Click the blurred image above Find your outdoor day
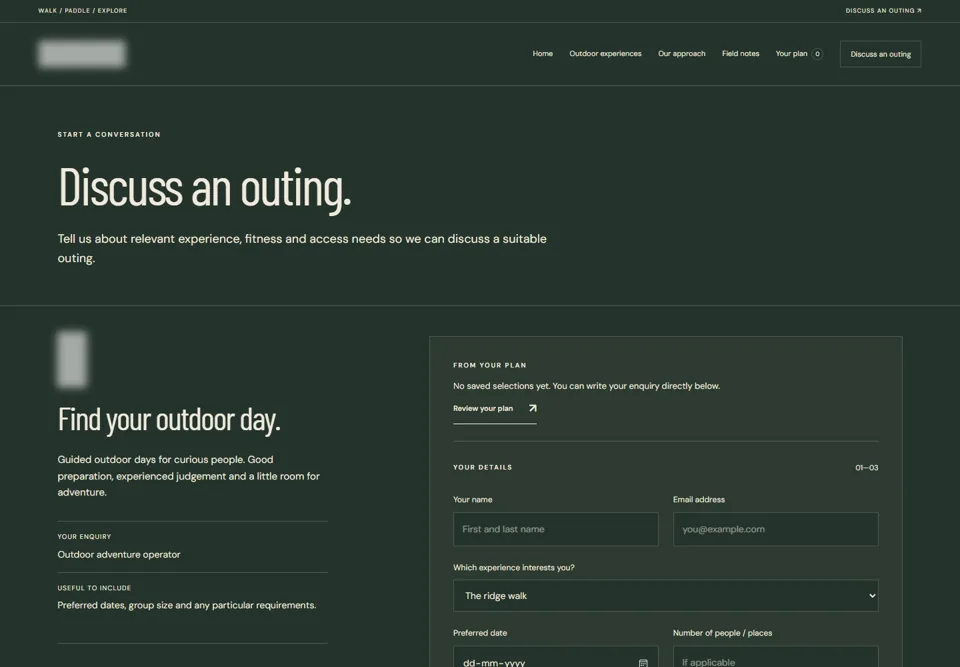960x667 pixels. coord(72,360)
